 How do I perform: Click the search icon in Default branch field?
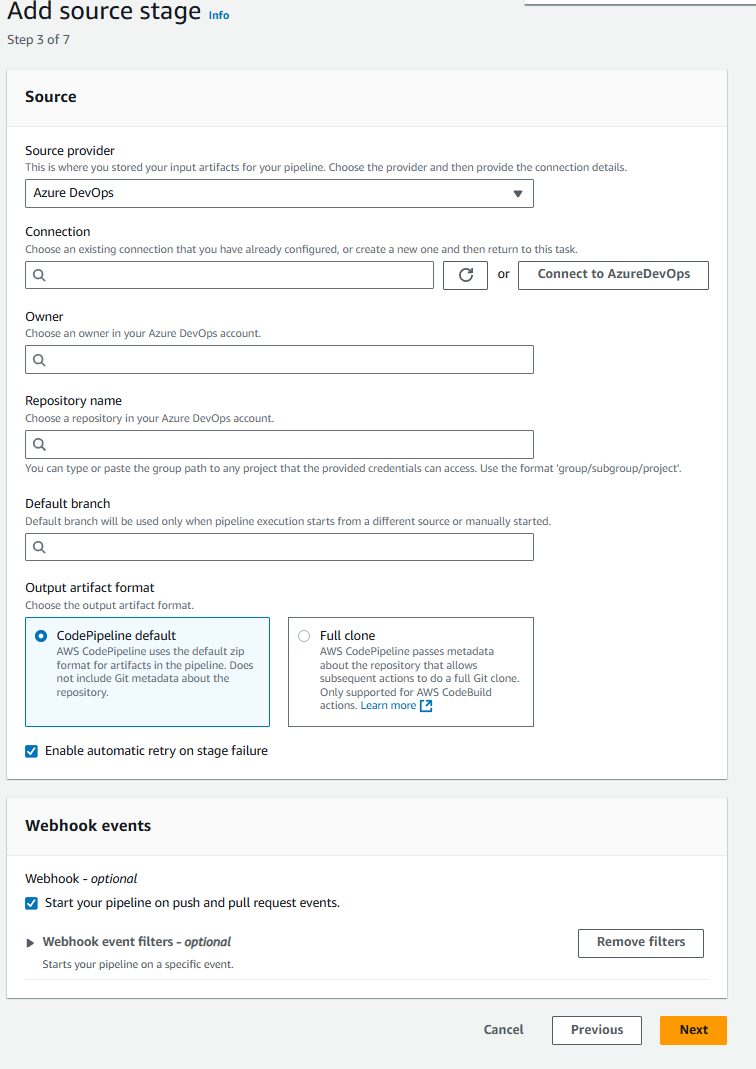pos(38,547)
